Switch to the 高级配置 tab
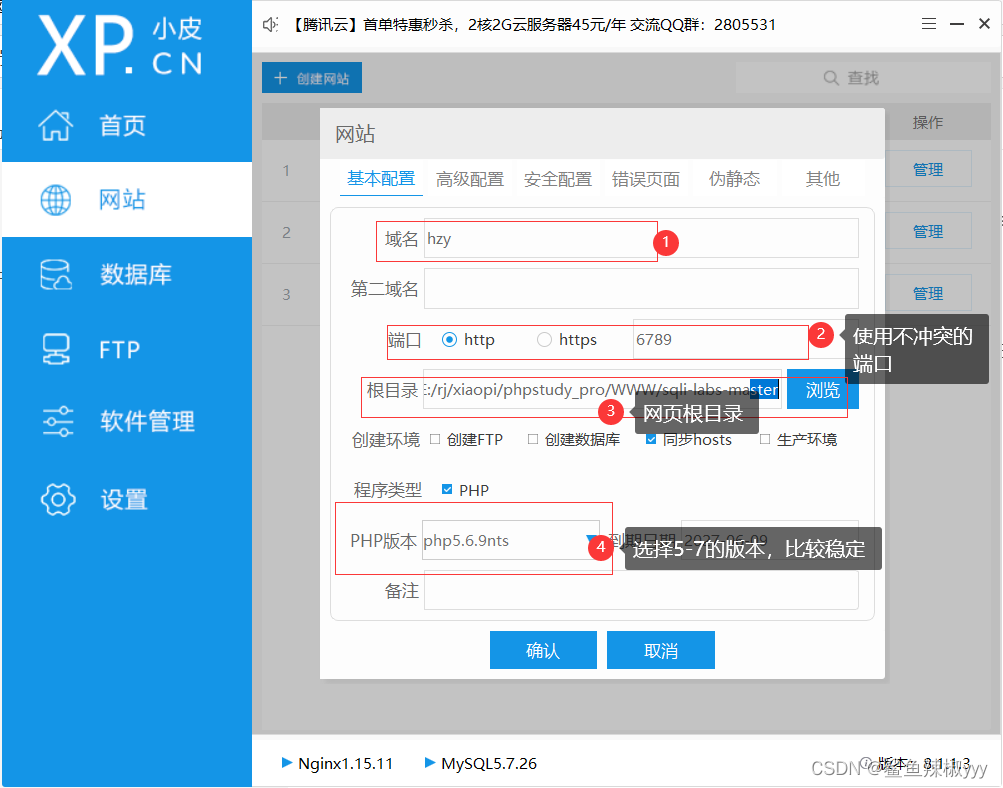The height and width of the screenshot is (788, 1003). (x=469, y=178)
